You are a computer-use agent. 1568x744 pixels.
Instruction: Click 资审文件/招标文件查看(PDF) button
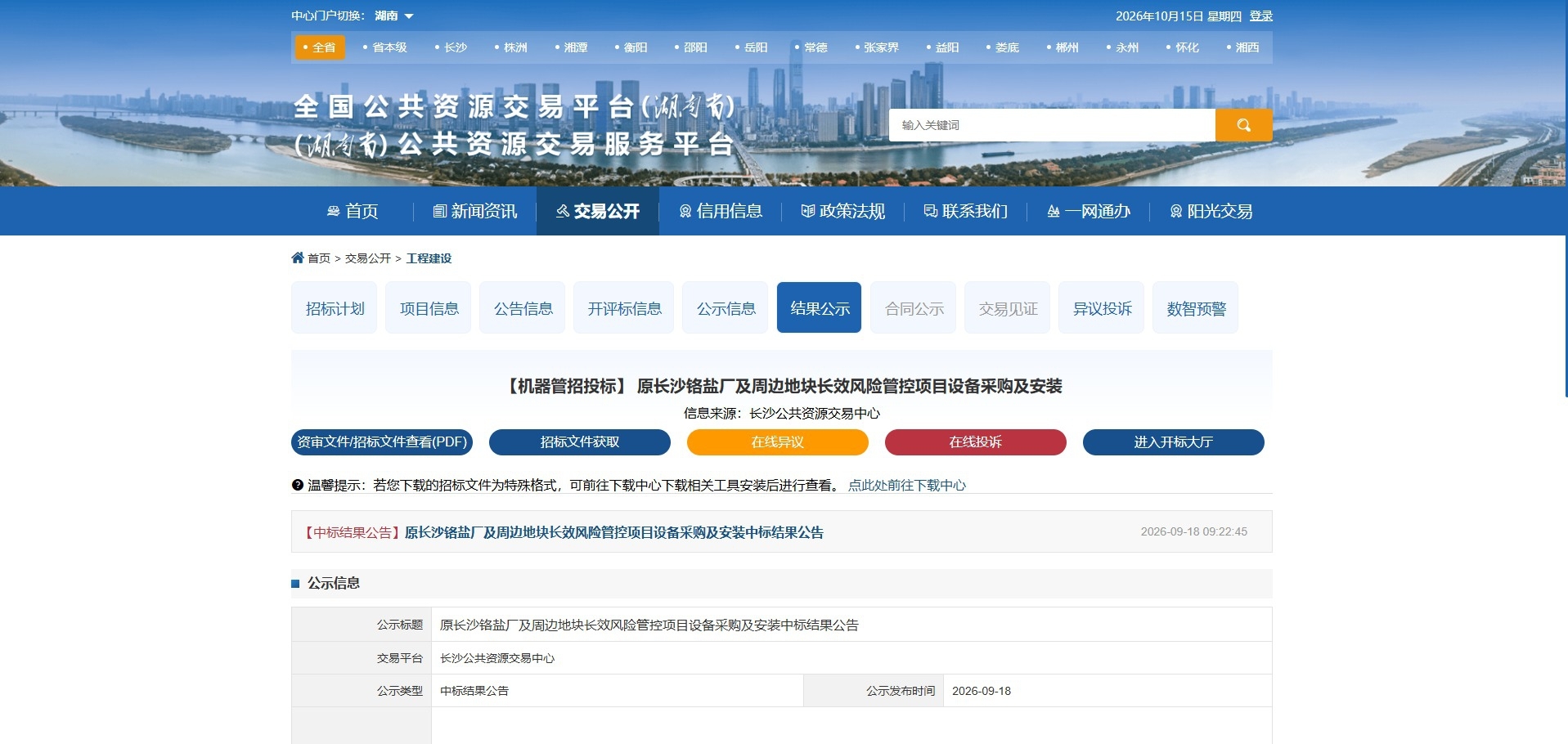382,442
